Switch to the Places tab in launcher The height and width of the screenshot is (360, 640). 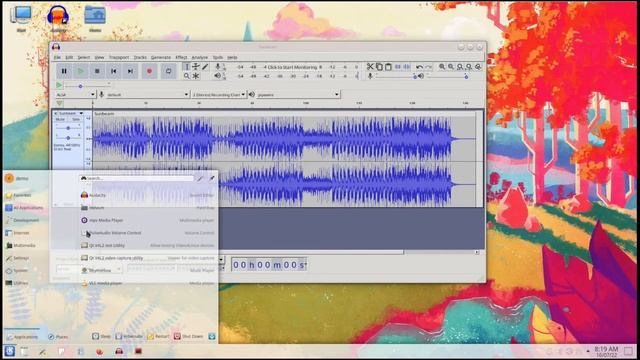58,337
